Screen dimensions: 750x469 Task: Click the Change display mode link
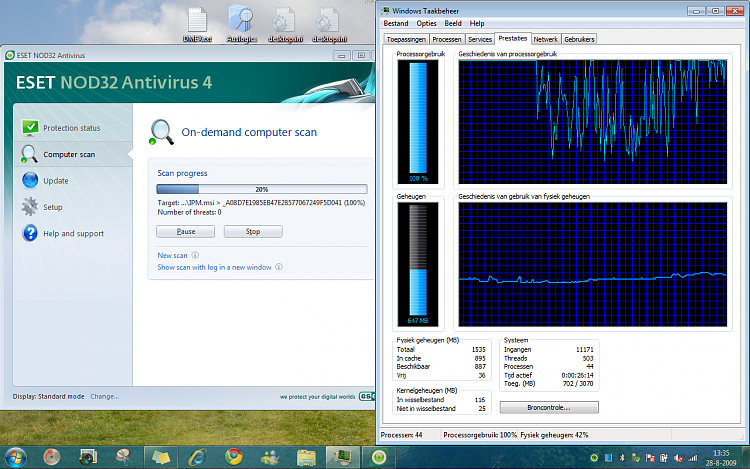[105, 396]
